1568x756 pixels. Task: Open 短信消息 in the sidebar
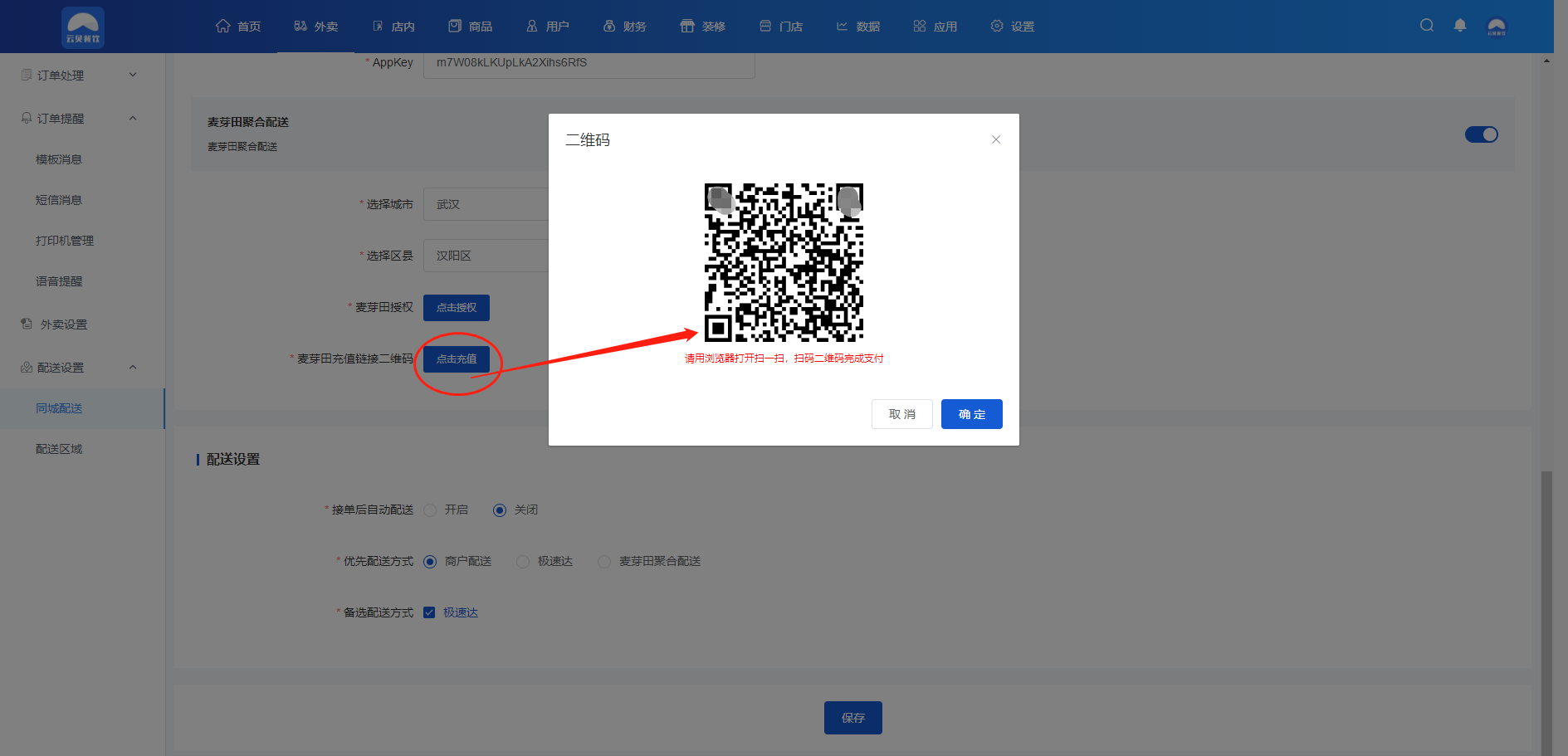pyautogui.click(x=59, y=200)
